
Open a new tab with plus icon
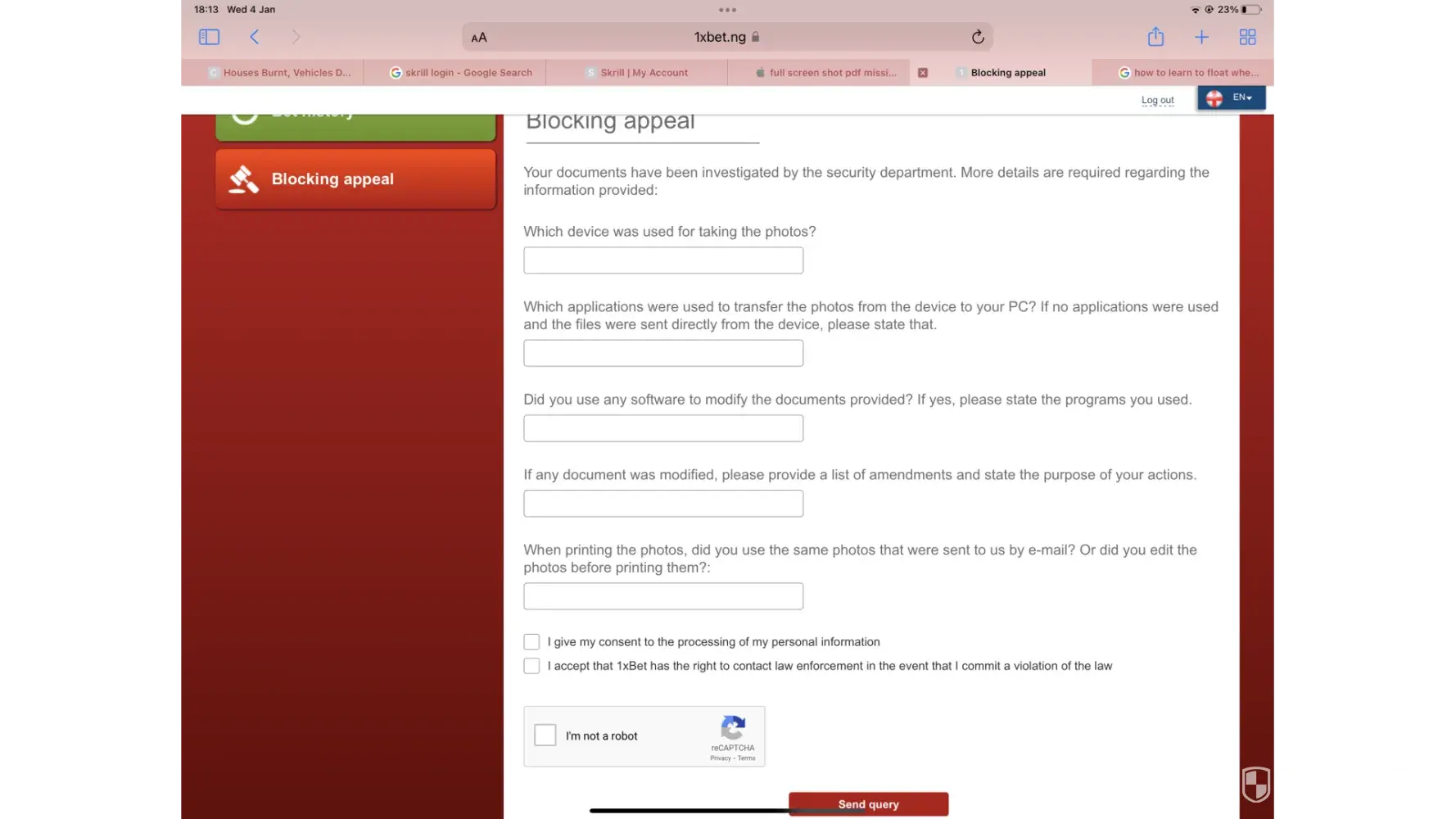coord(1201,37)
